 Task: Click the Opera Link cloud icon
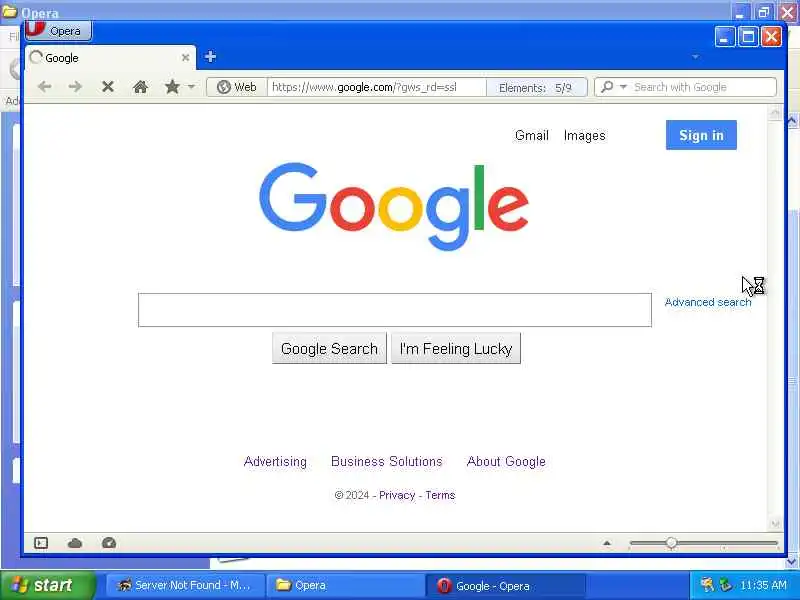[75, 543]
